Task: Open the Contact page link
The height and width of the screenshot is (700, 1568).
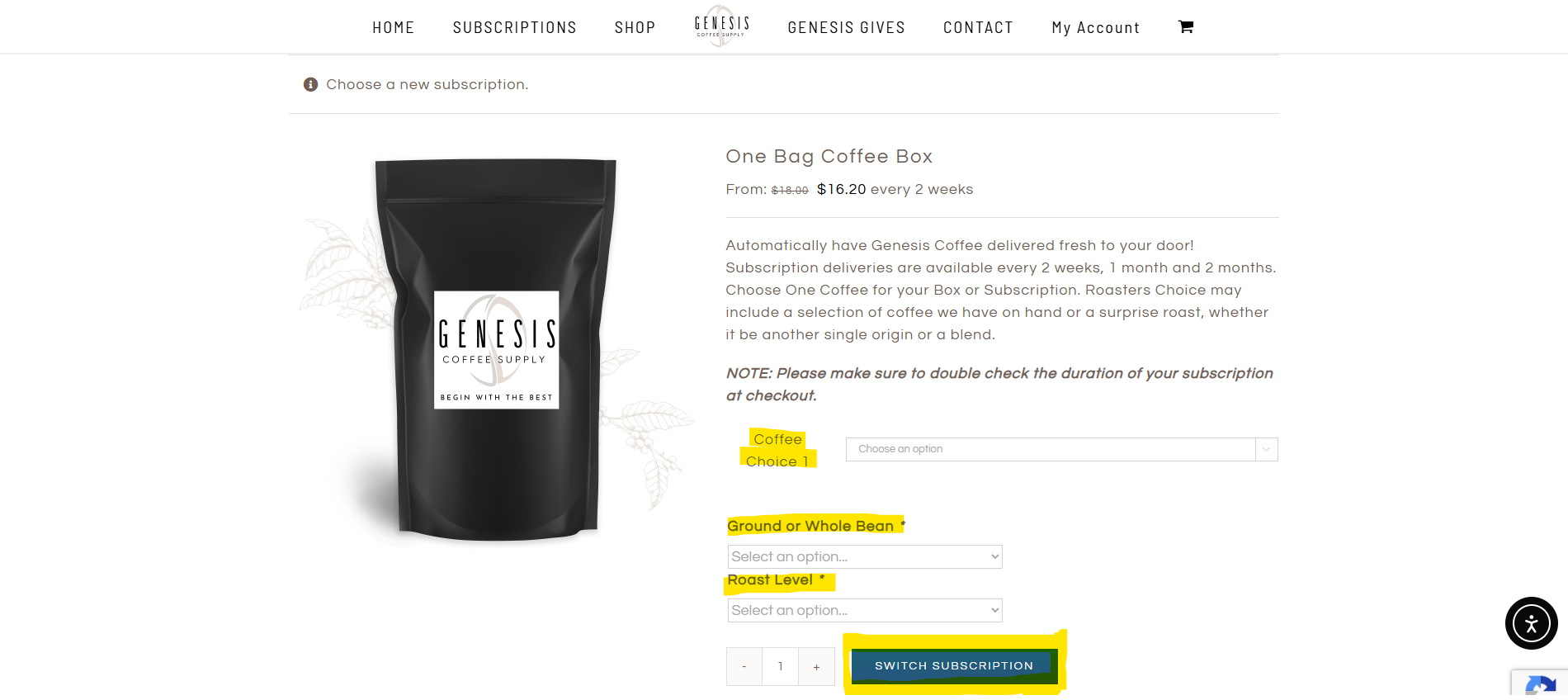Action: [x=979, y=27]
